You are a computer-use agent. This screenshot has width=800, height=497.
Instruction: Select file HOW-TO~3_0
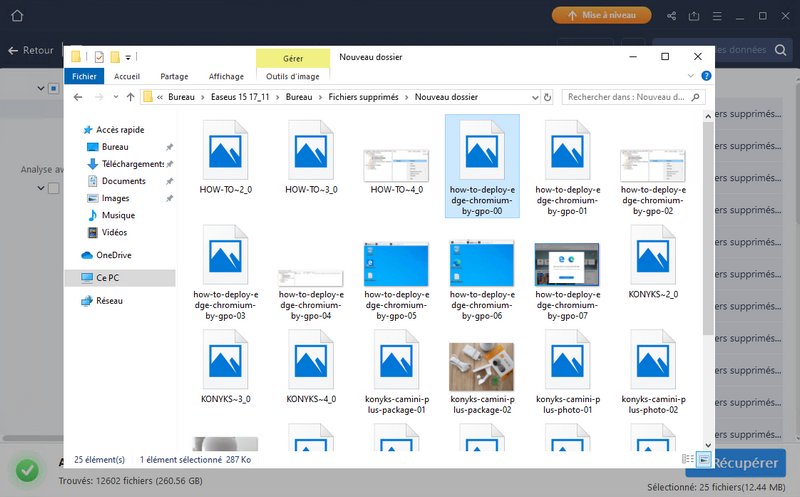(311, 157)
